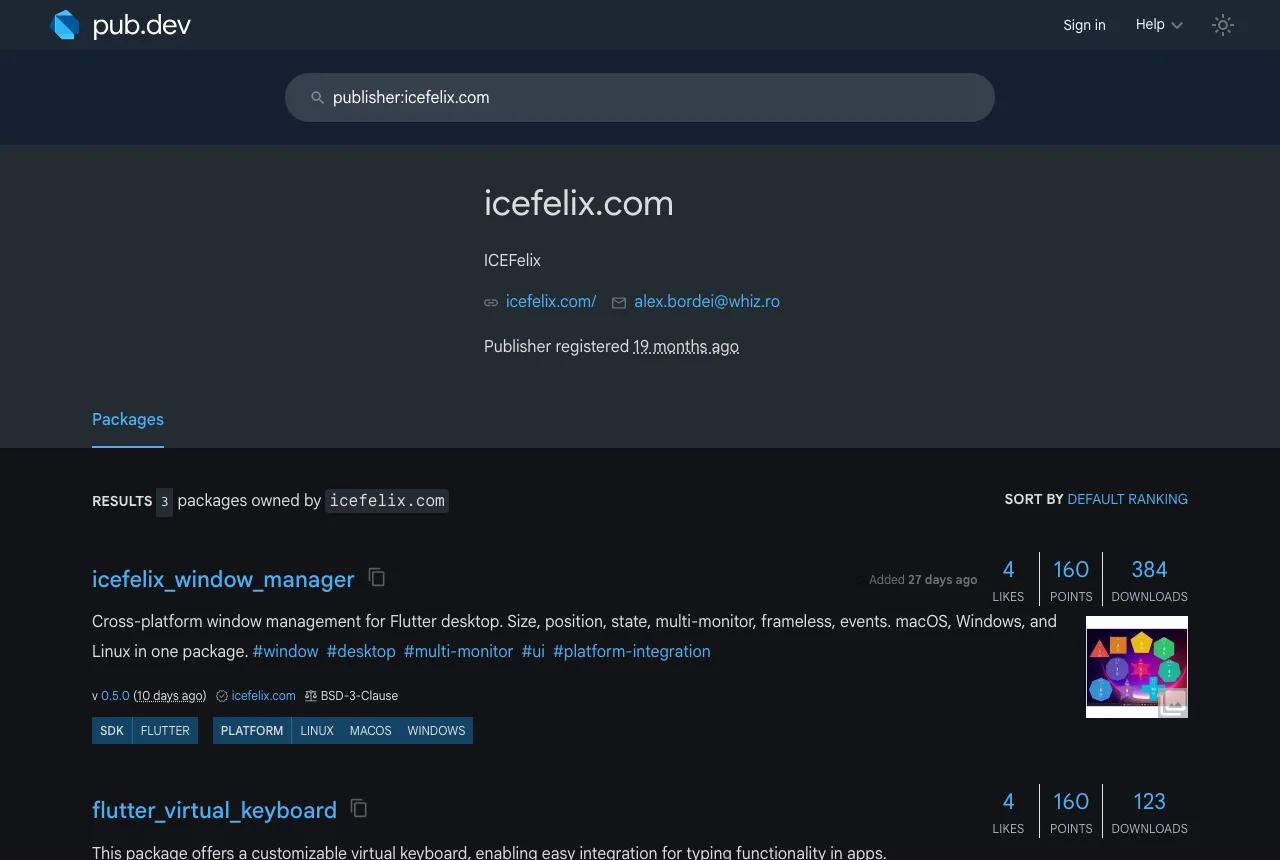Open the icefelix_window_manager screenshot thumbnail
Viewport: 1280px width, 860px height.
point(1137,666)
